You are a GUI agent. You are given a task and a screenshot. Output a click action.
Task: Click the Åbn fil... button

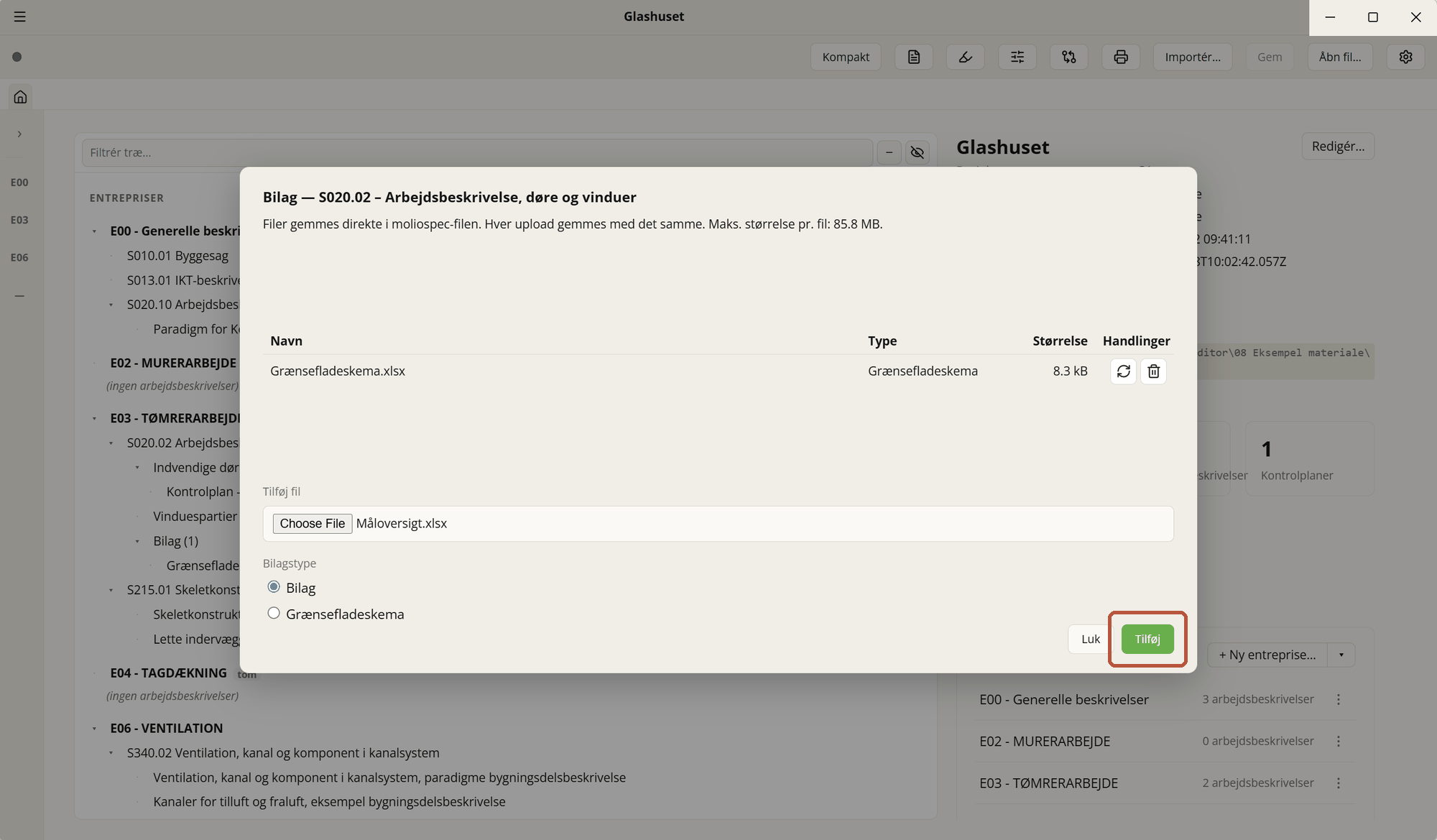(x=1340, y=57)
